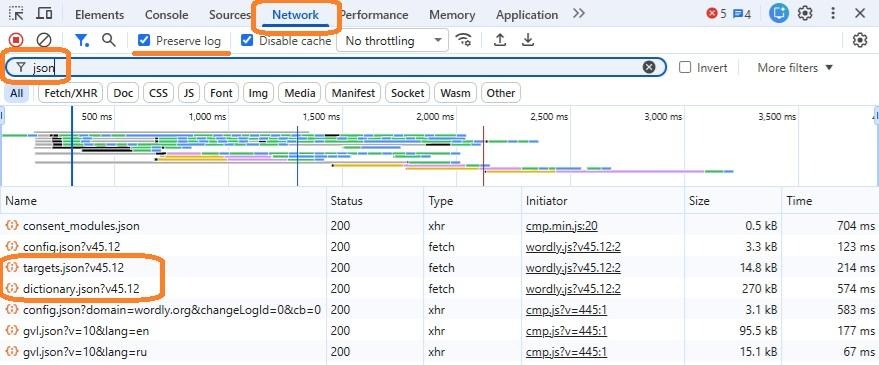Sort requests by Name column
879x365 pixels.
pos(163,201)
